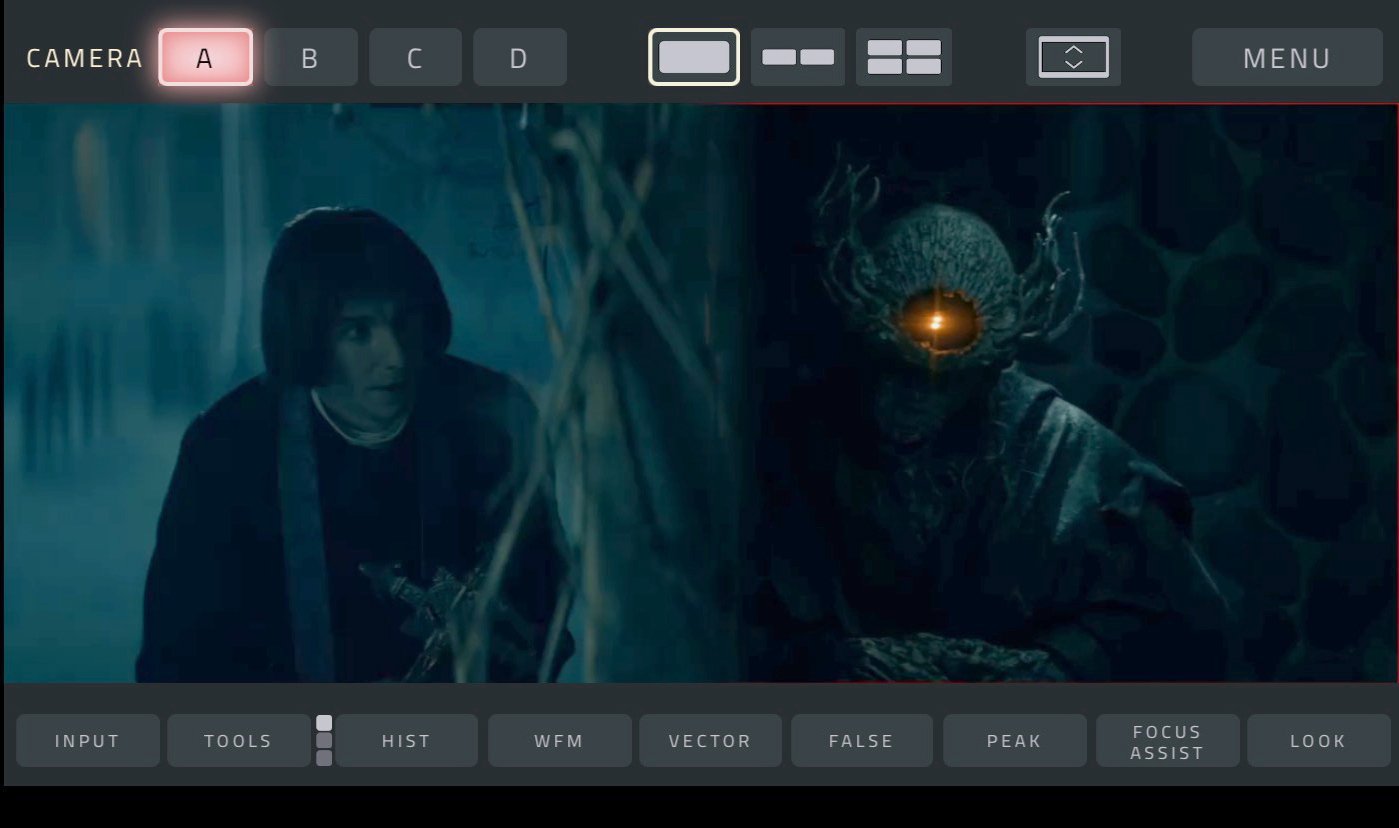Toggle the WFM waveform monitor
1399x828 pixels.
click(559, 740)
